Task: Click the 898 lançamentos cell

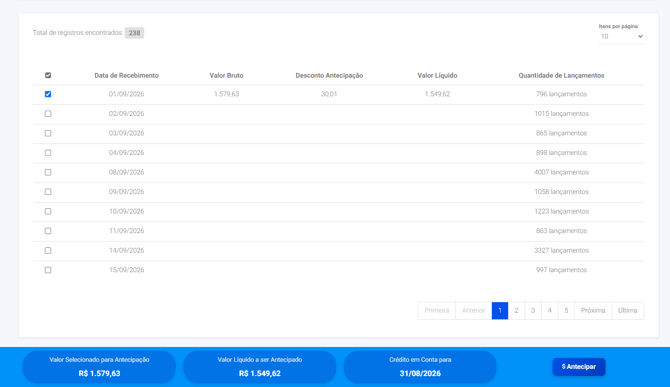Action: tap(561, 152)
